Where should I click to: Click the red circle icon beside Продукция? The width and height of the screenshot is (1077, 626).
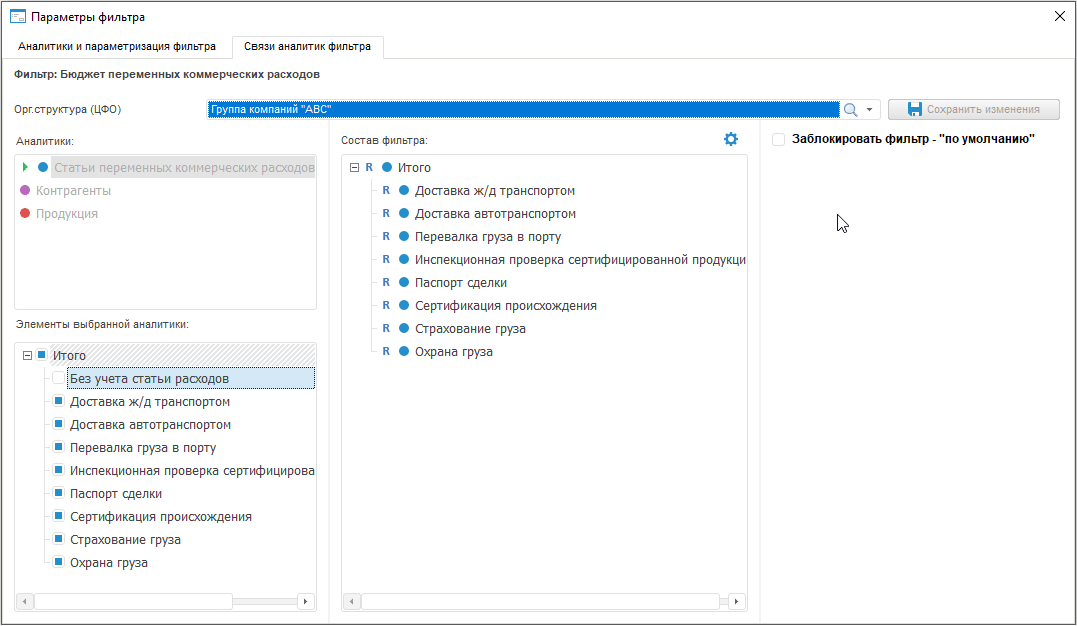tap(25, 213)
